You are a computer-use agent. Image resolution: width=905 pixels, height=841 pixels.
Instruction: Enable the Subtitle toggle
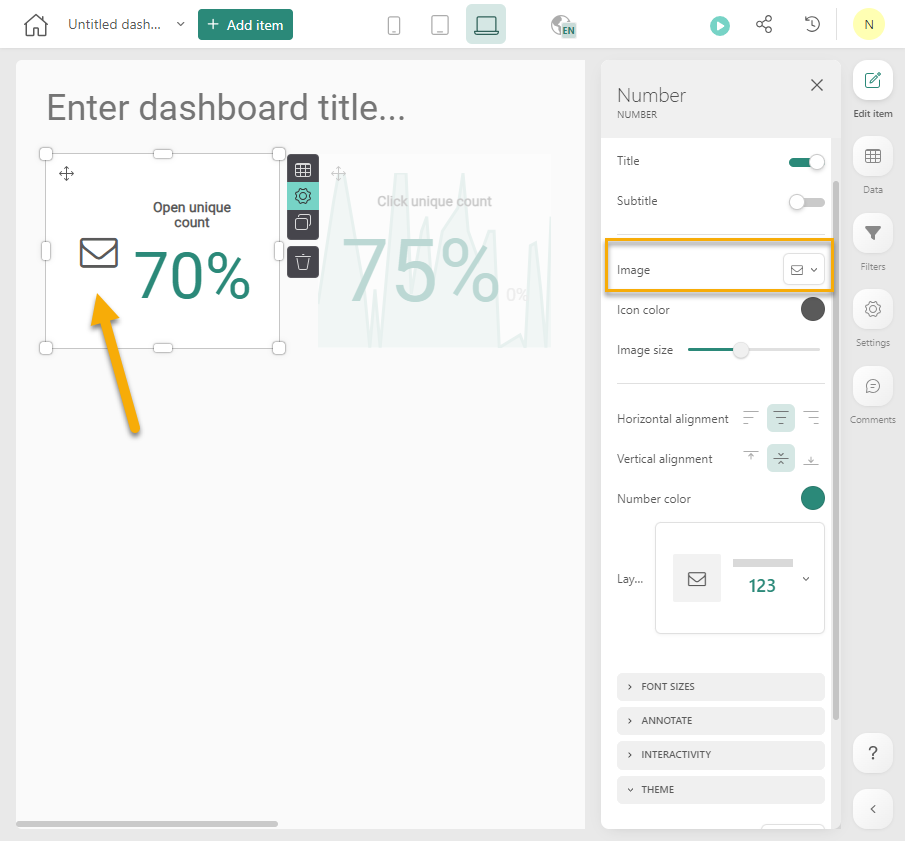[806, 202]
